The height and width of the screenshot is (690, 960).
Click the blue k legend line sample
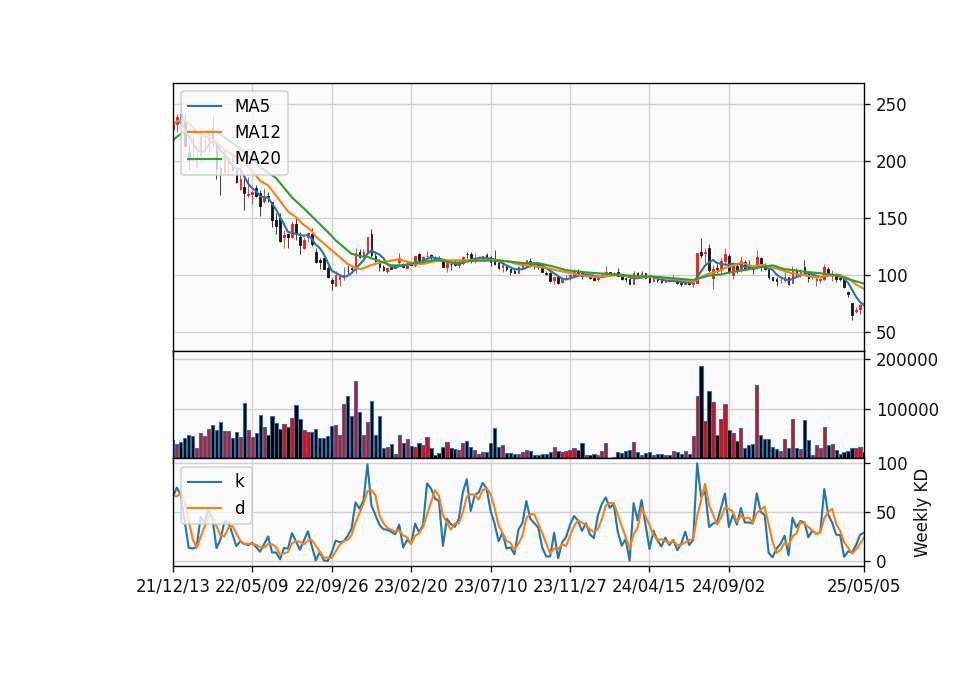pos(204,482)
